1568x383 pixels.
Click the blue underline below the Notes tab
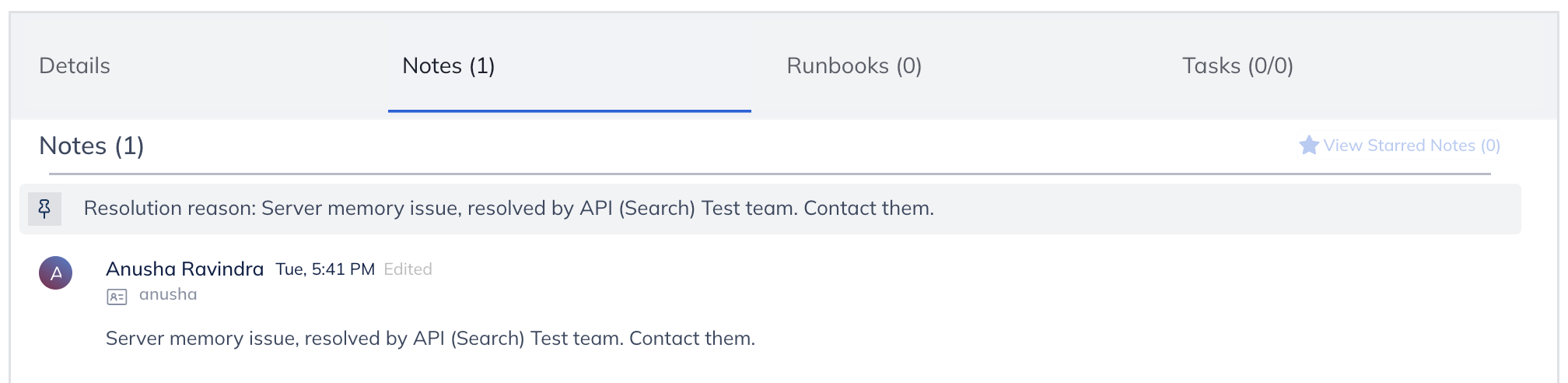point(569,111)
